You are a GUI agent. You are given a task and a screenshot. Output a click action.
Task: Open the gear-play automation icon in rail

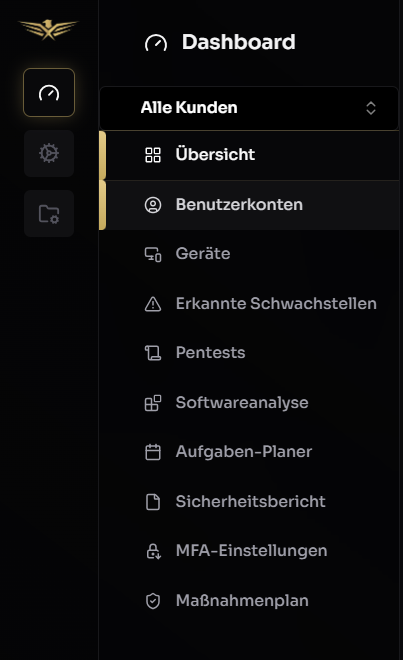click(49, 153)
